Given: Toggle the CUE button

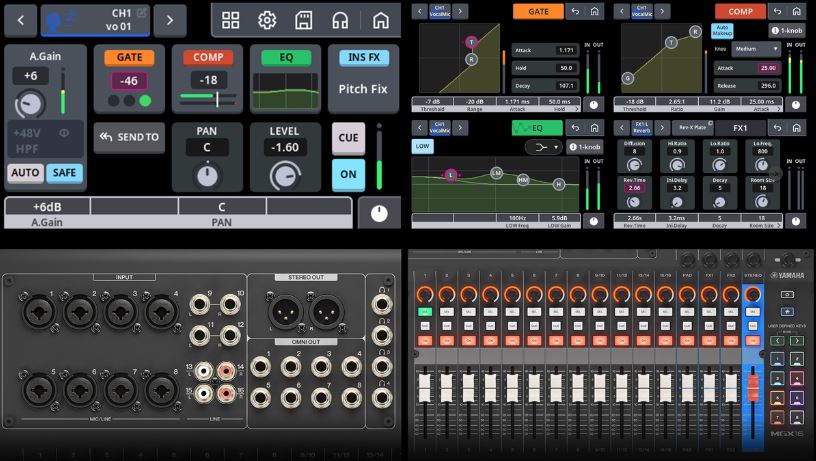Looking at the screenshot, I should point(348,138).
